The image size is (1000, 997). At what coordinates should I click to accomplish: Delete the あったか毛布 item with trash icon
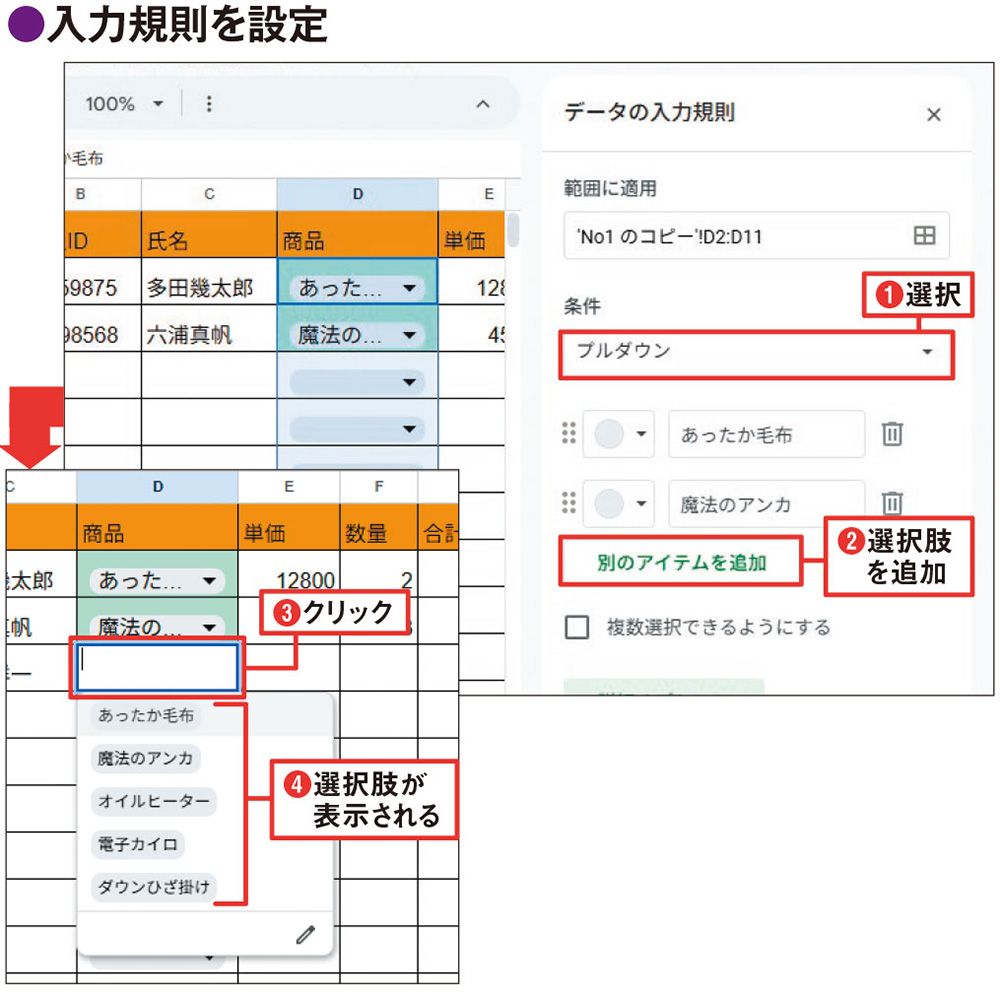click(x=891, y=434)
